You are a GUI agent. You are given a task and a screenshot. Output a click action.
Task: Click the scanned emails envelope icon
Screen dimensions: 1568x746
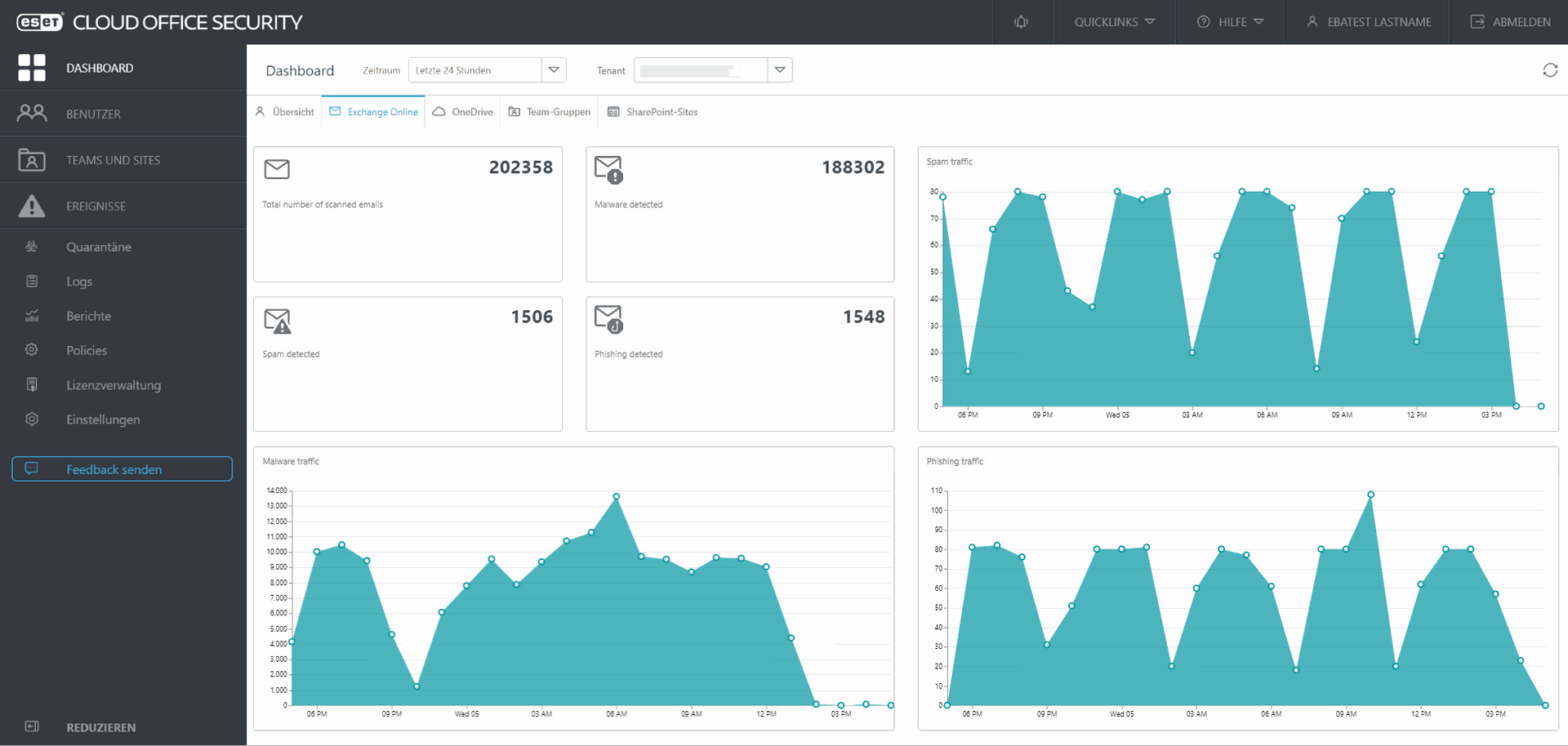(x=277, y=169)
